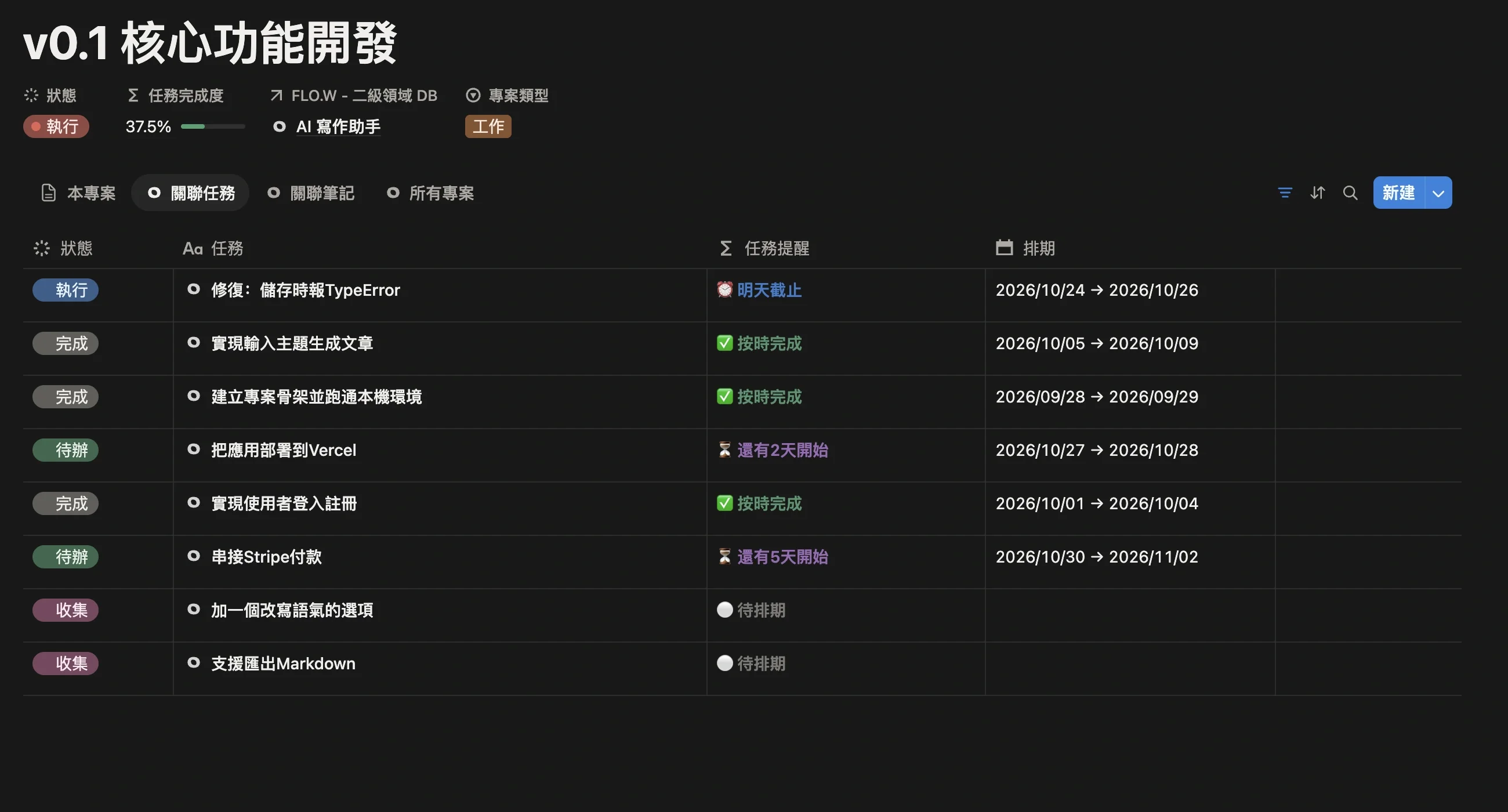Open task 加一個改寫語氣的選項
Viewport: 1508px width, 812px height.
coord(292,610)
